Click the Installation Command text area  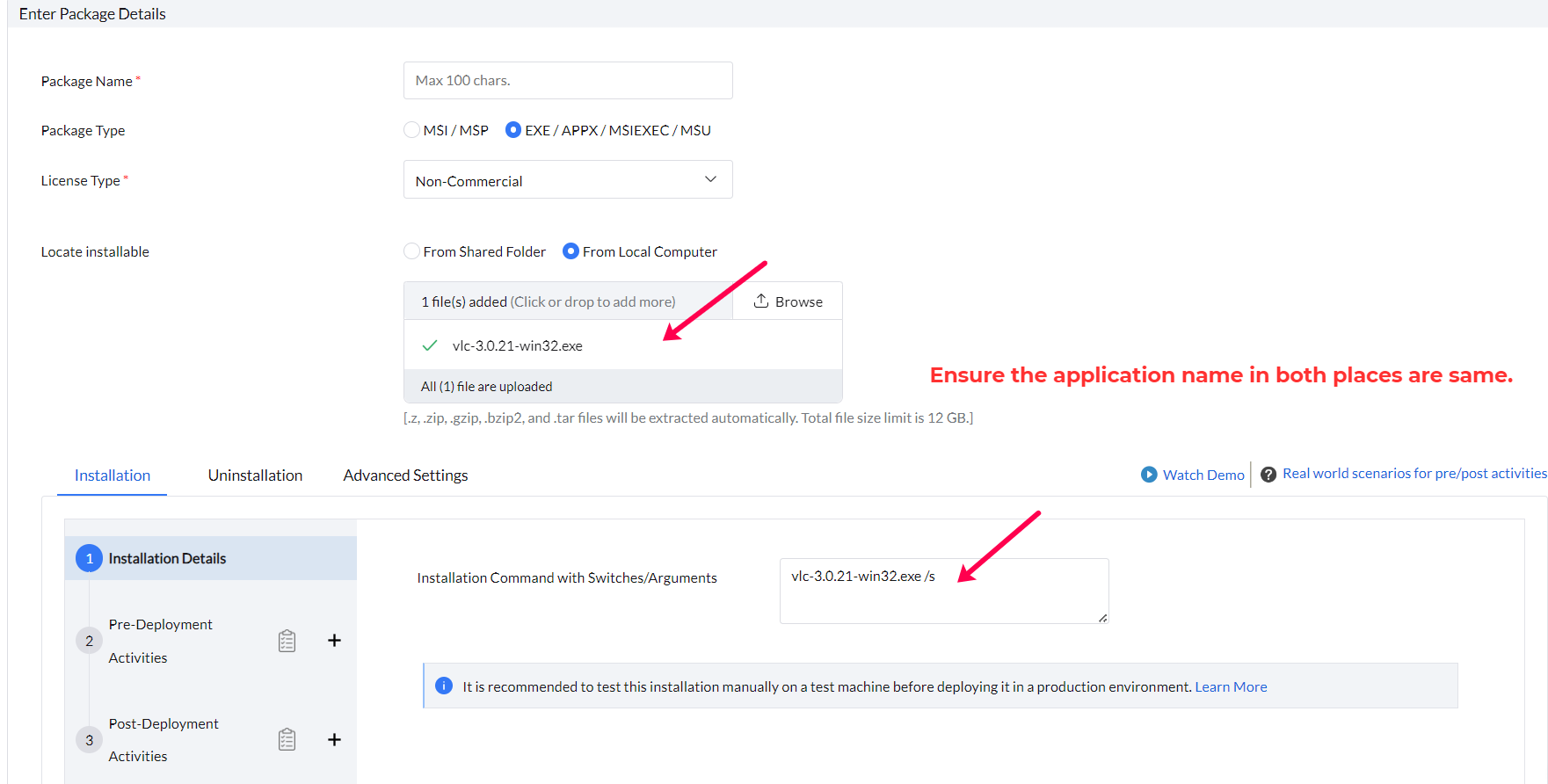point(943,591)
